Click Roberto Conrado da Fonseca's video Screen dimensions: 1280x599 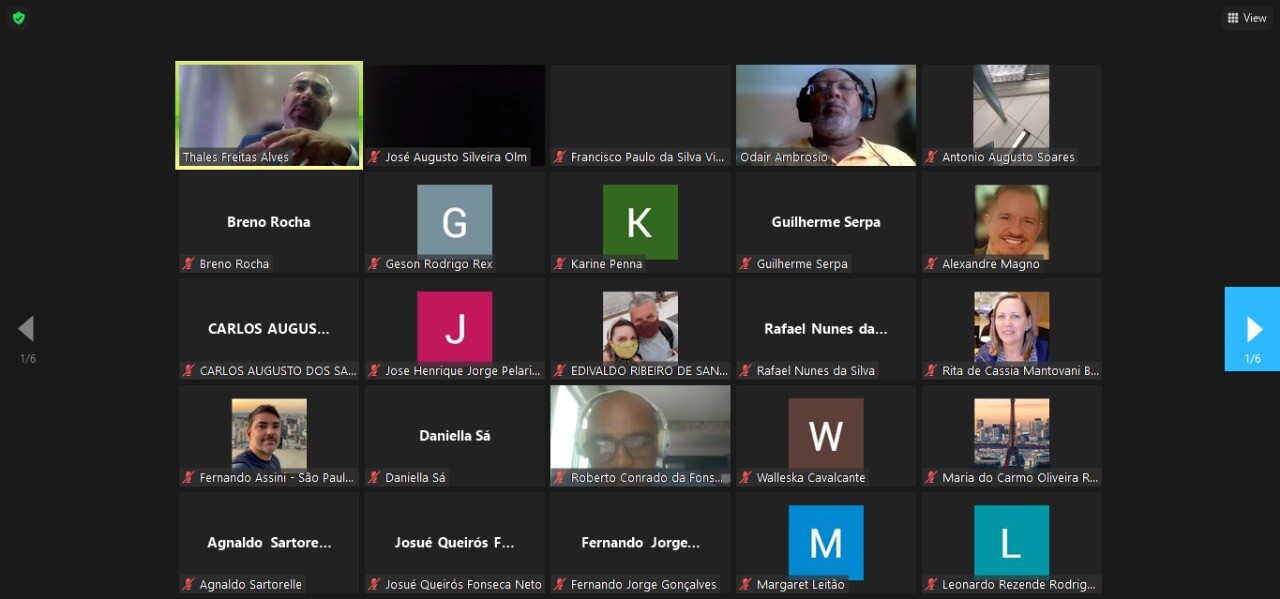click(x=640, y=430)
